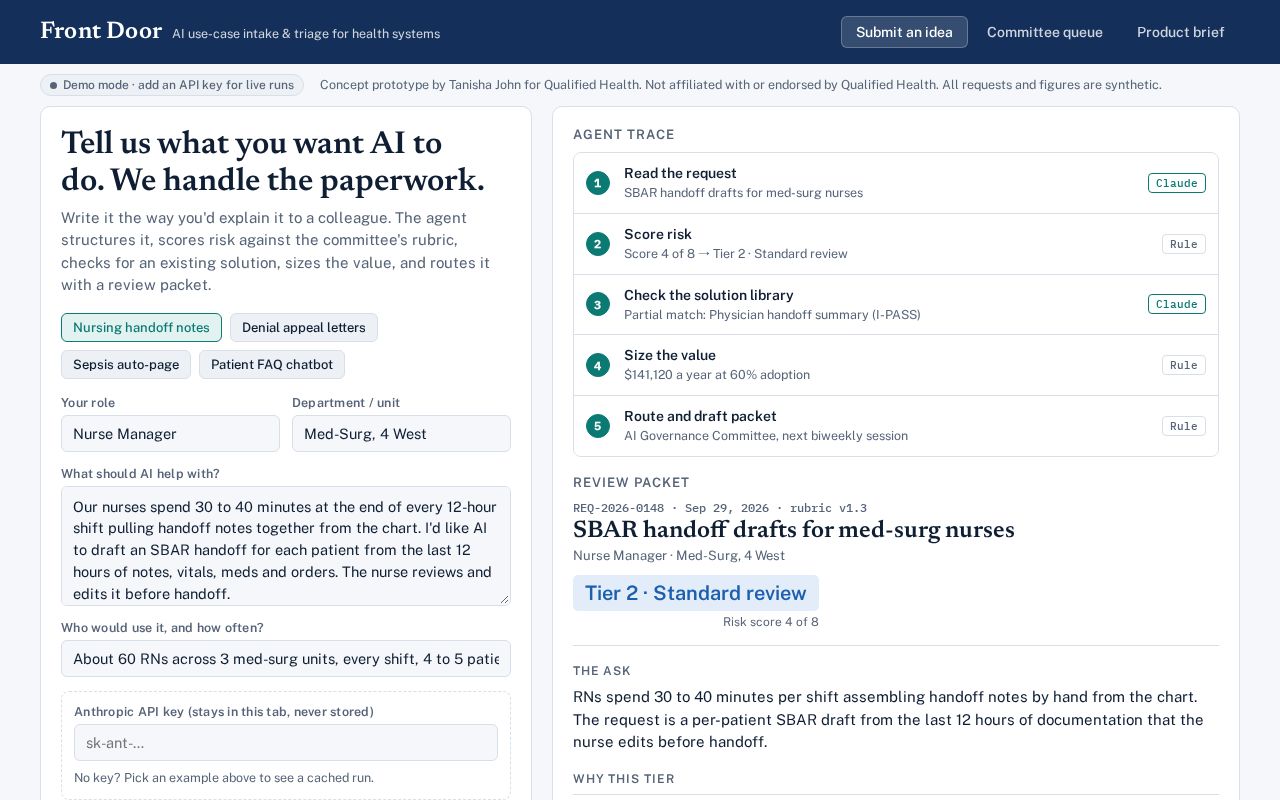Focus the Who would use it field

coord(286,659)
